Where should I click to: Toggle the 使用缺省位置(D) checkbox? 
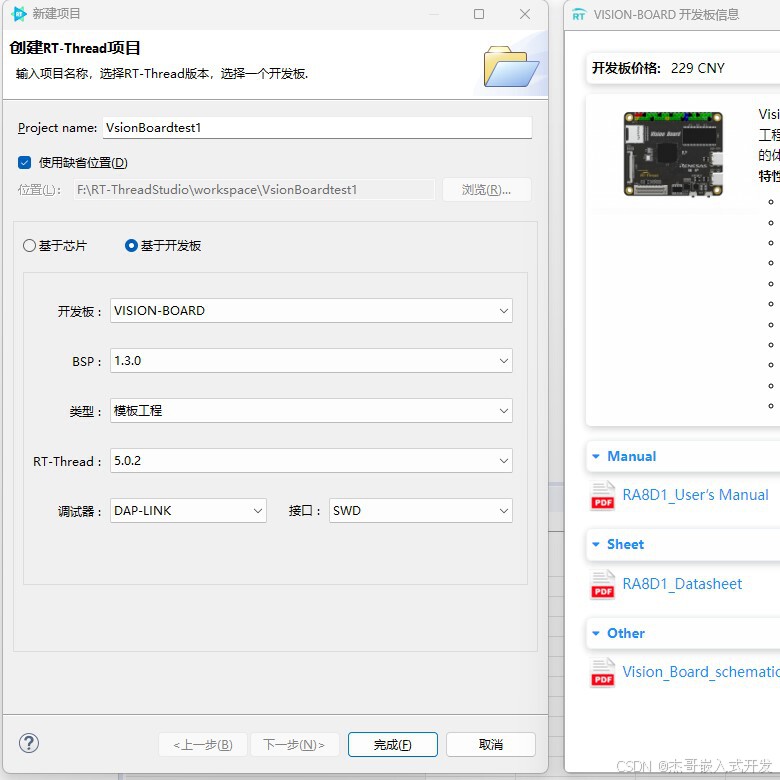[x=24, y=162]
